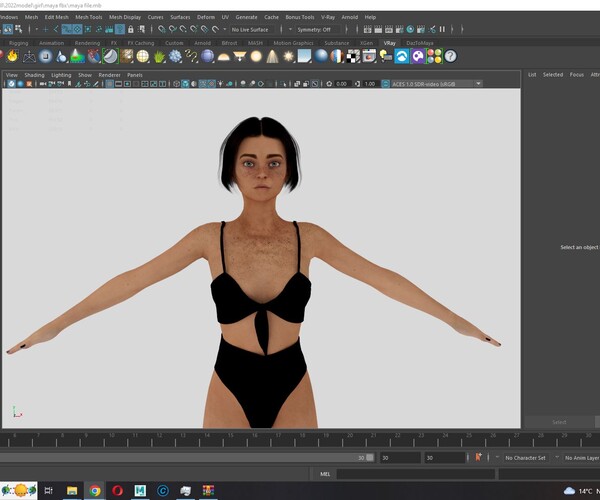
Task: Click the squiggly chain icon on shelf
Action: click(191, 57)
